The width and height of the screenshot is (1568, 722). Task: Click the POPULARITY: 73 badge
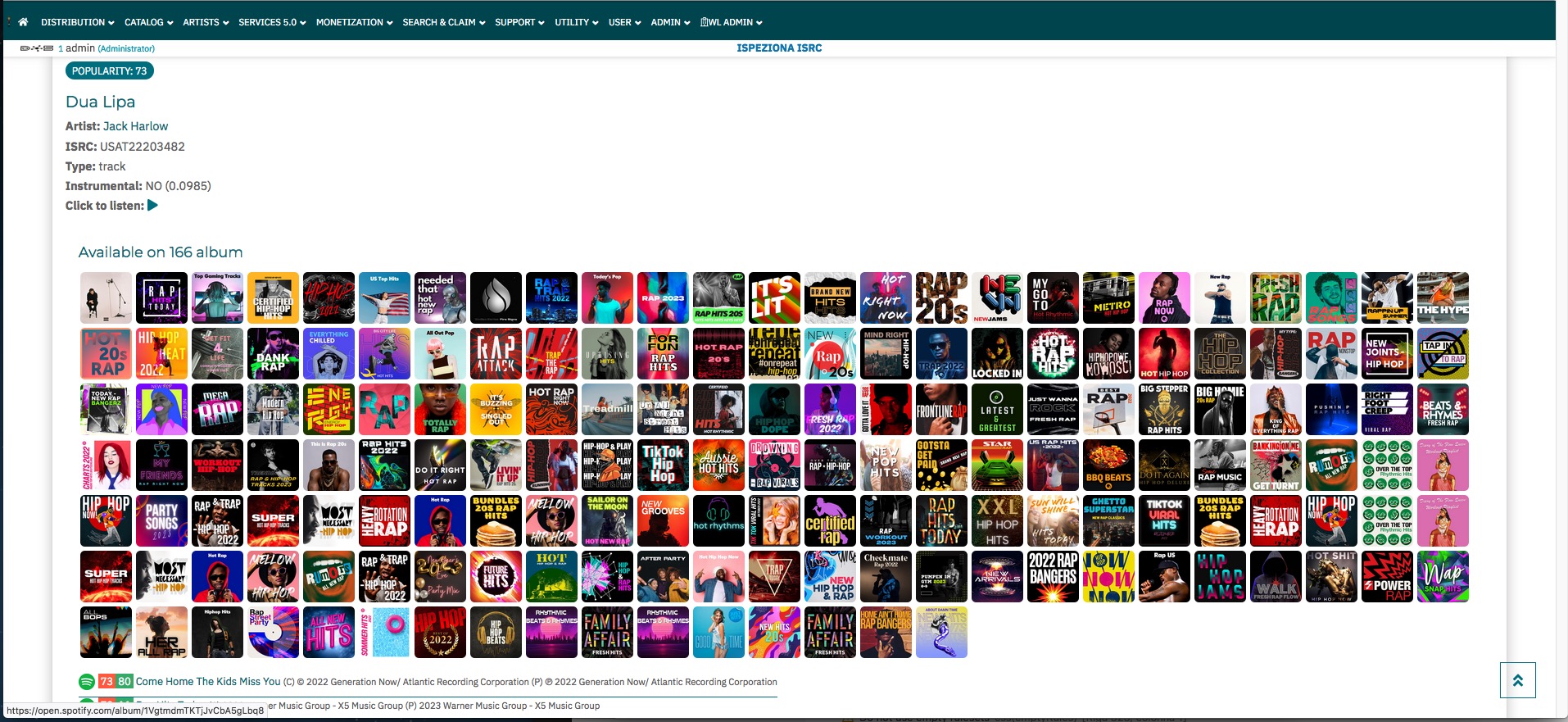pos(109,71)
